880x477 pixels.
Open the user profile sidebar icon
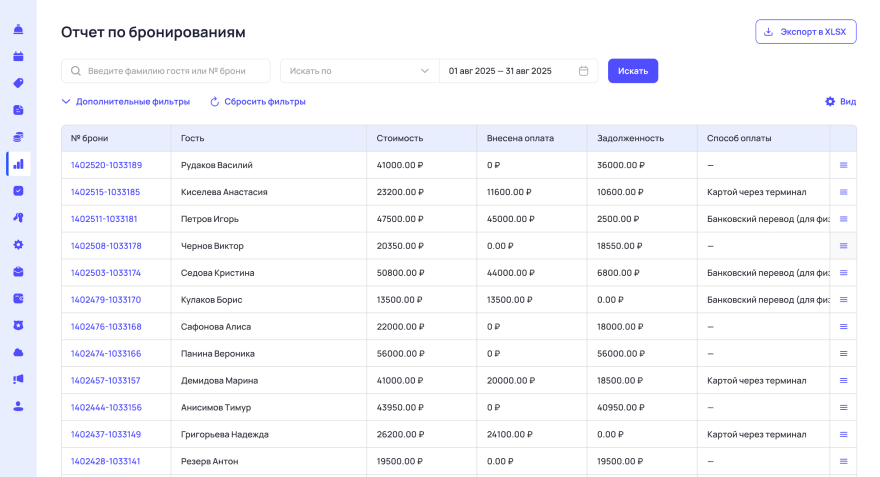18,406
